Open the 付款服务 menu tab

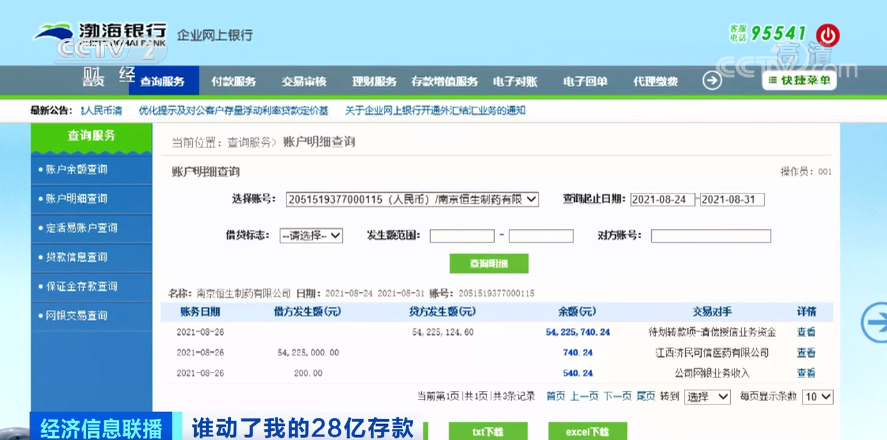click(234, 81)
